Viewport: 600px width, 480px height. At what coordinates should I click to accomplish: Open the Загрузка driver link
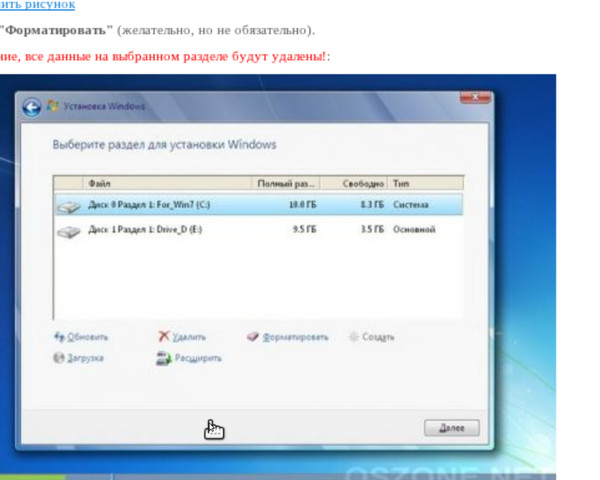pos(85,358)
